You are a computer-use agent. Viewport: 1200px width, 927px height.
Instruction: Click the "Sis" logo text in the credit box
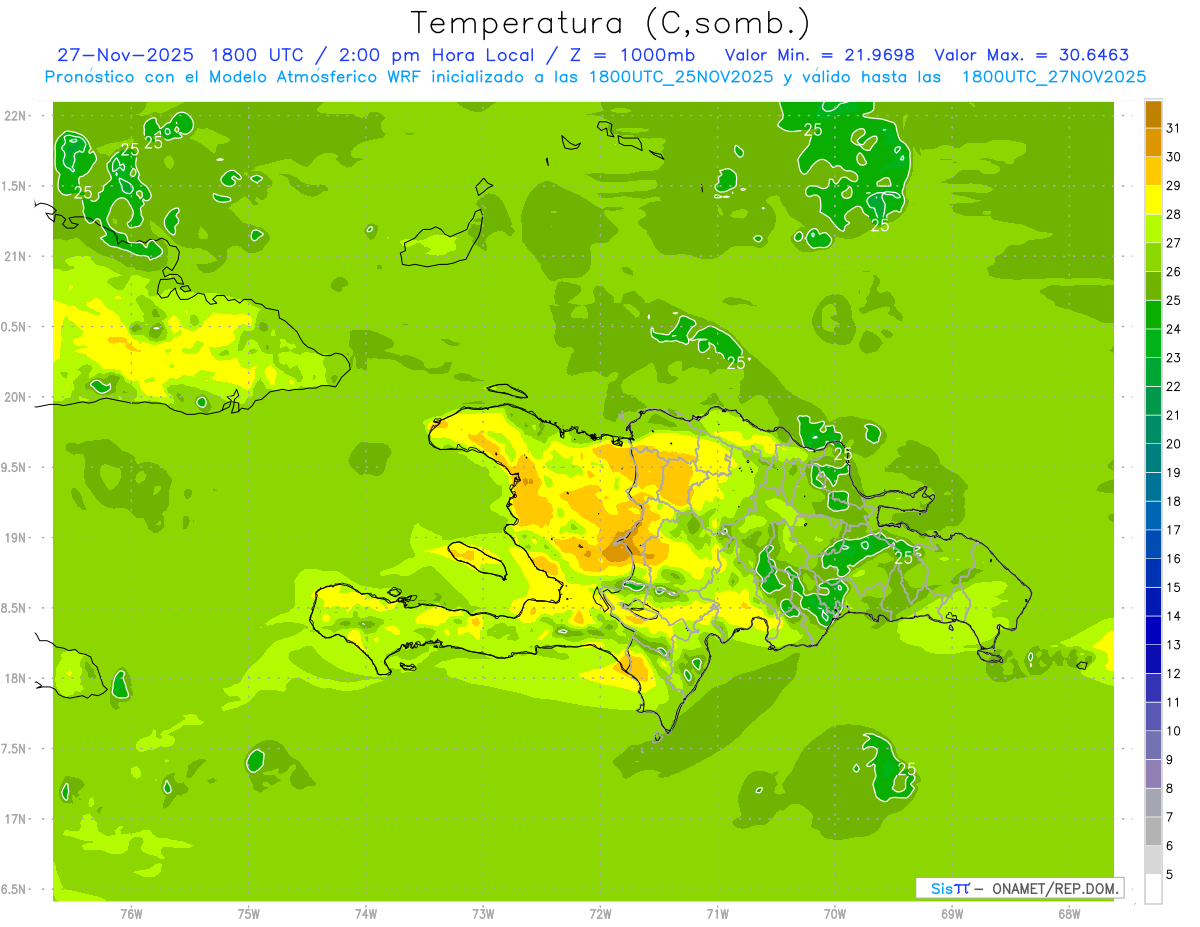point(941,888)
